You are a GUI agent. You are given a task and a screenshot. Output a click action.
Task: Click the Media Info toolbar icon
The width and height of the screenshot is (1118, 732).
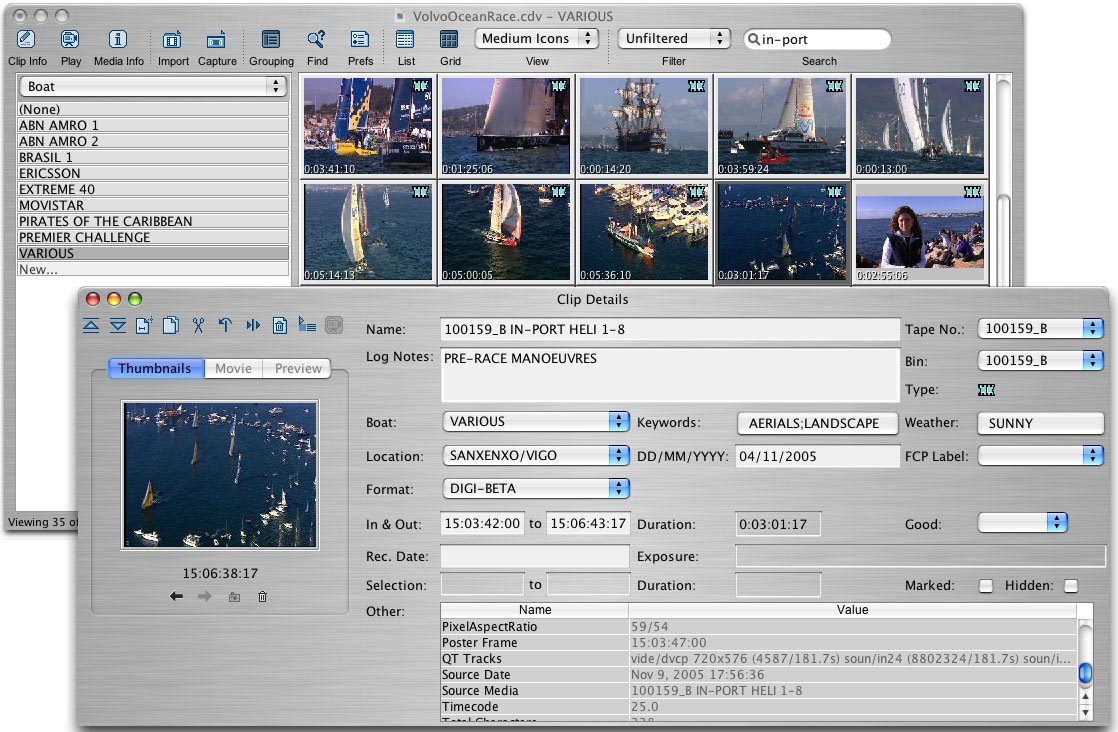click(x=118, y=40)
